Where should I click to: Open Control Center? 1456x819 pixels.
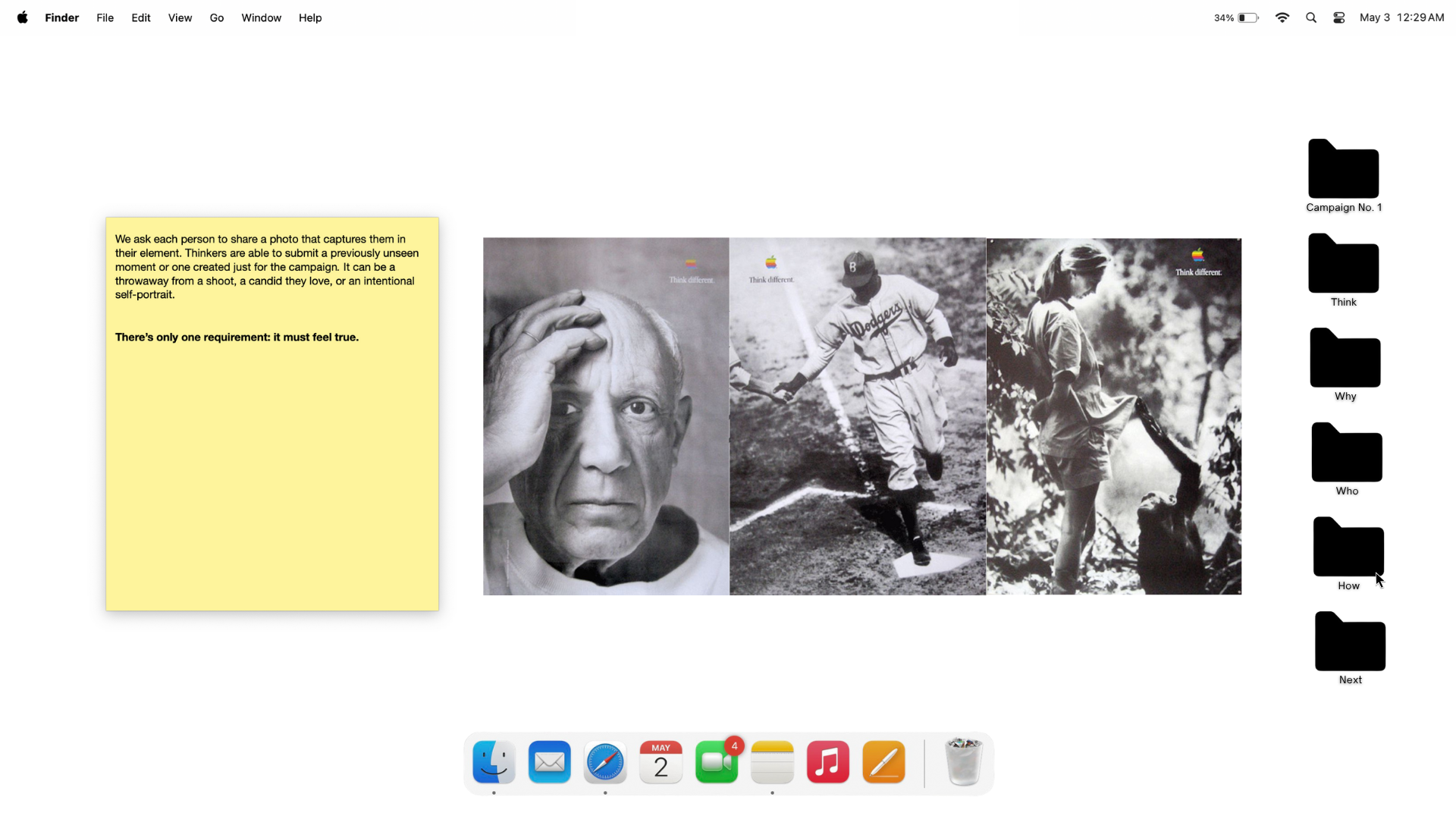(1339, 17)
